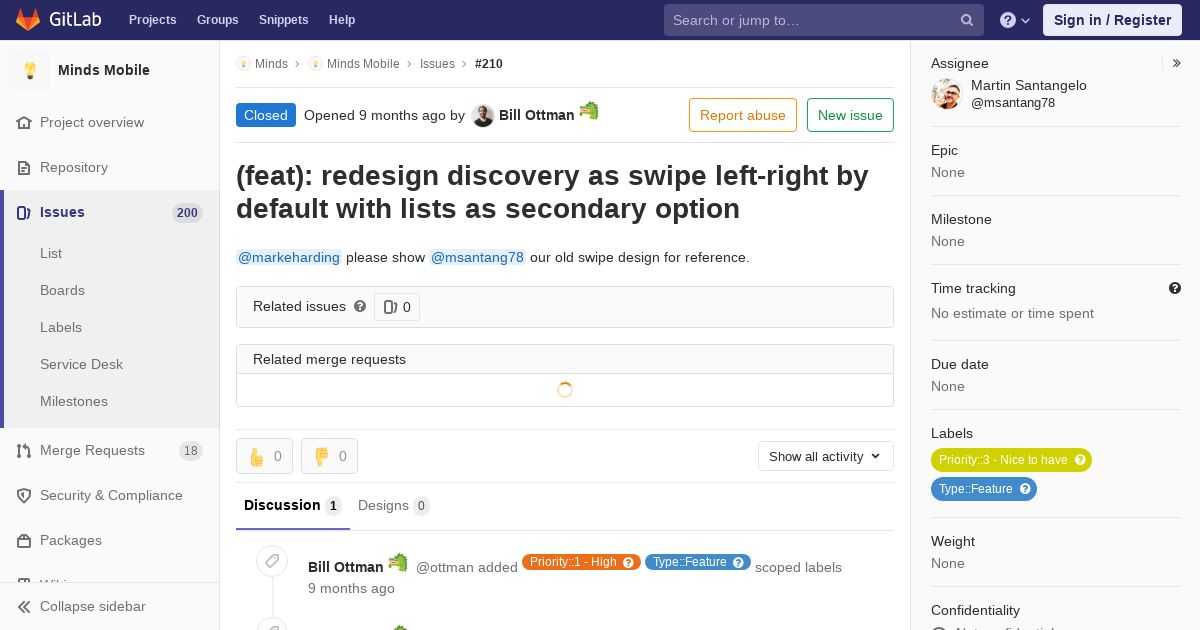This screenshot has height=630, width=1200.
Task: Click Sign in / Register button
Action: [x=1112, y=20]
